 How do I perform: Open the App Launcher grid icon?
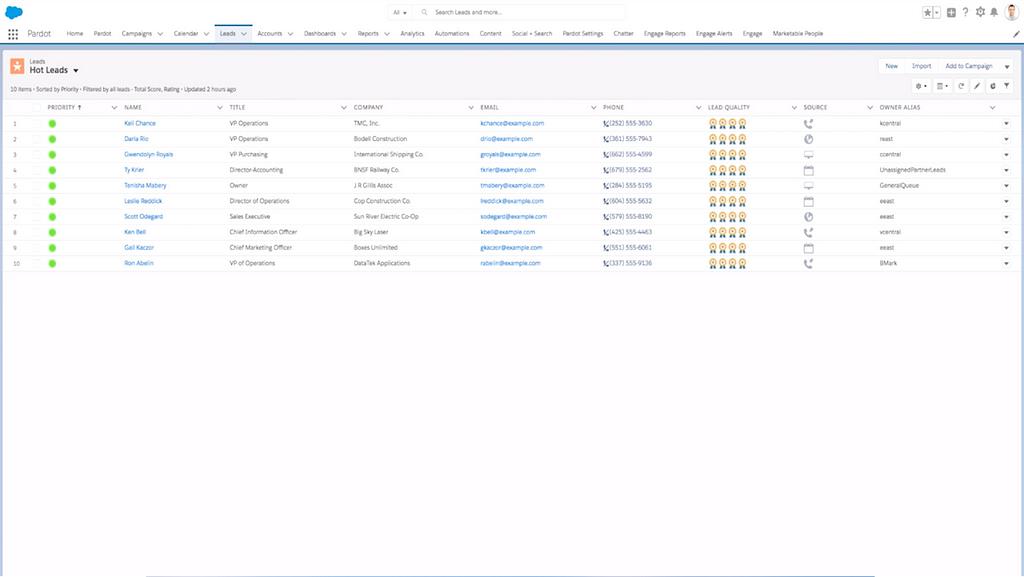coord(13,33)
